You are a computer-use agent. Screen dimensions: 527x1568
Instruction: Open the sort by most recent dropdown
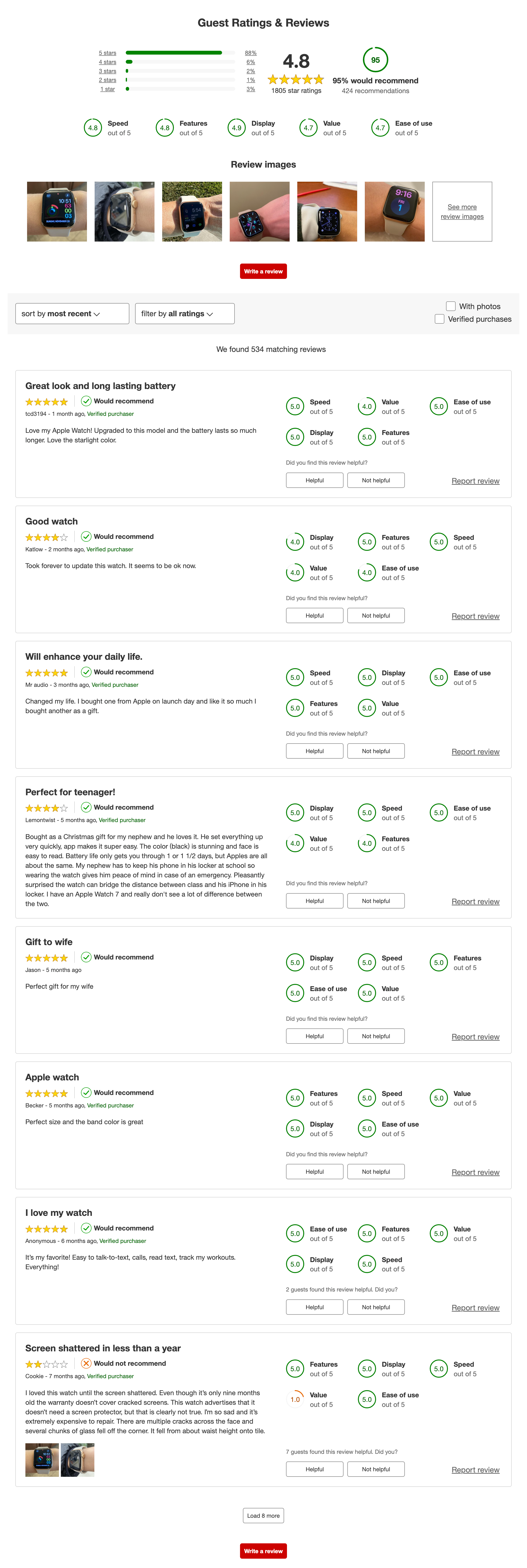(x=72, y=313)
